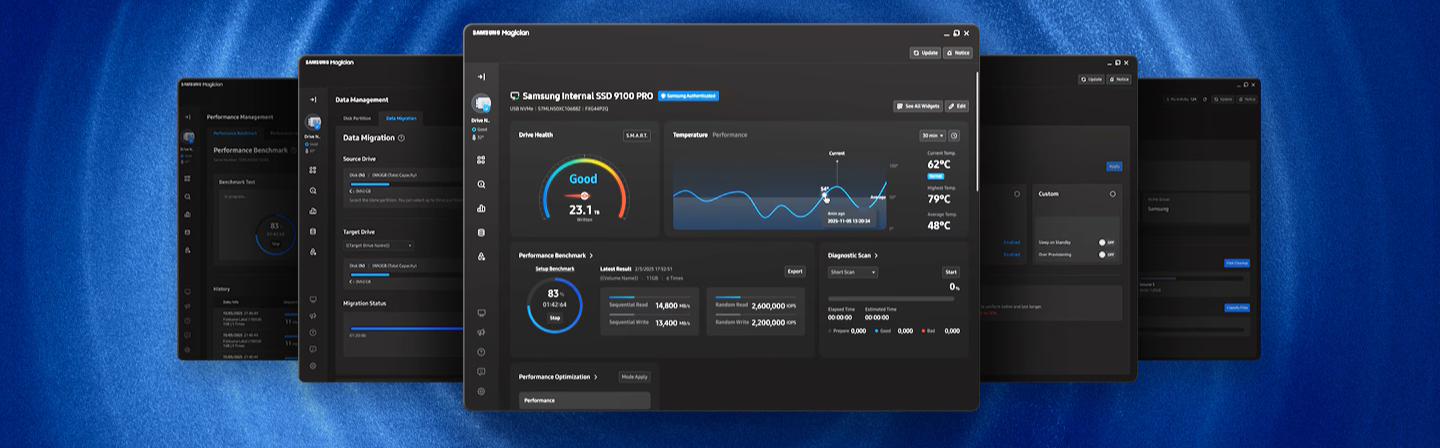Open the help question-mark icon in front sidebar
This screenshot has width=1440, height=448.
(x=481, y=352)
